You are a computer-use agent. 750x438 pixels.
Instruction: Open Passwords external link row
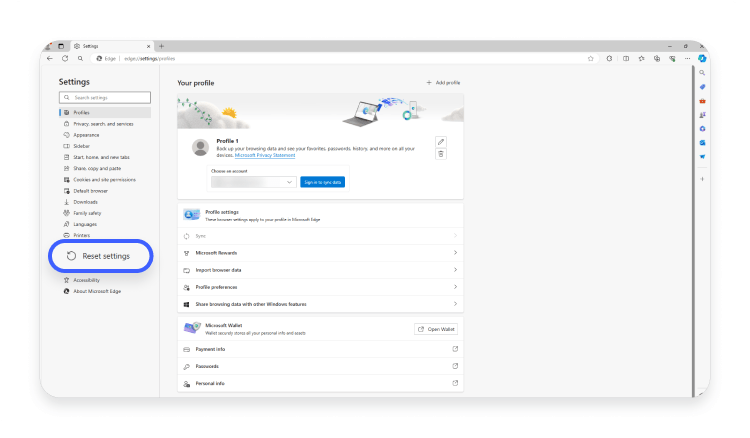[x=320, y=366]
